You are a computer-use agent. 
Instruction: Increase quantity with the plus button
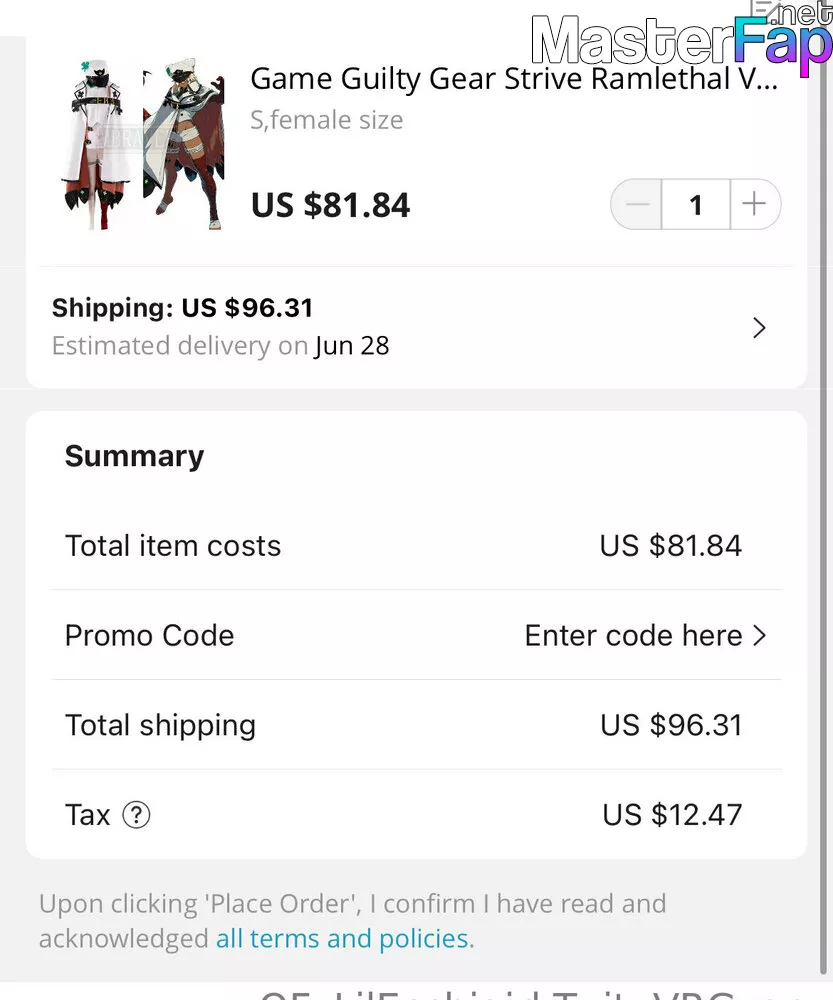pyautogui.click(x=755, y=205)
